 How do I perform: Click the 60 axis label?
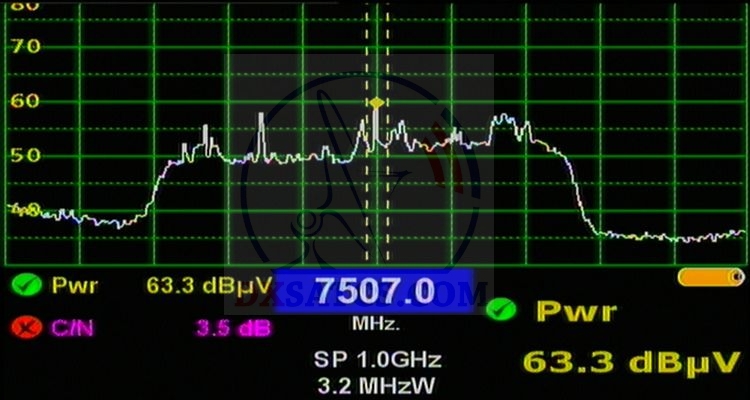[x=26, y=101]
